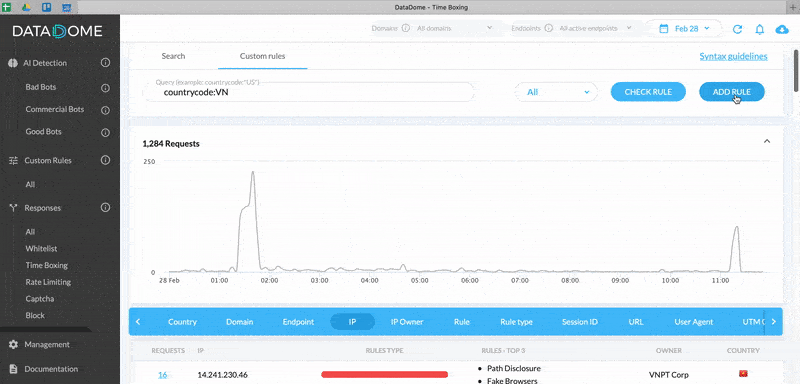
Task: Open Good Bots in the sidebar
Action: point(43,132)
